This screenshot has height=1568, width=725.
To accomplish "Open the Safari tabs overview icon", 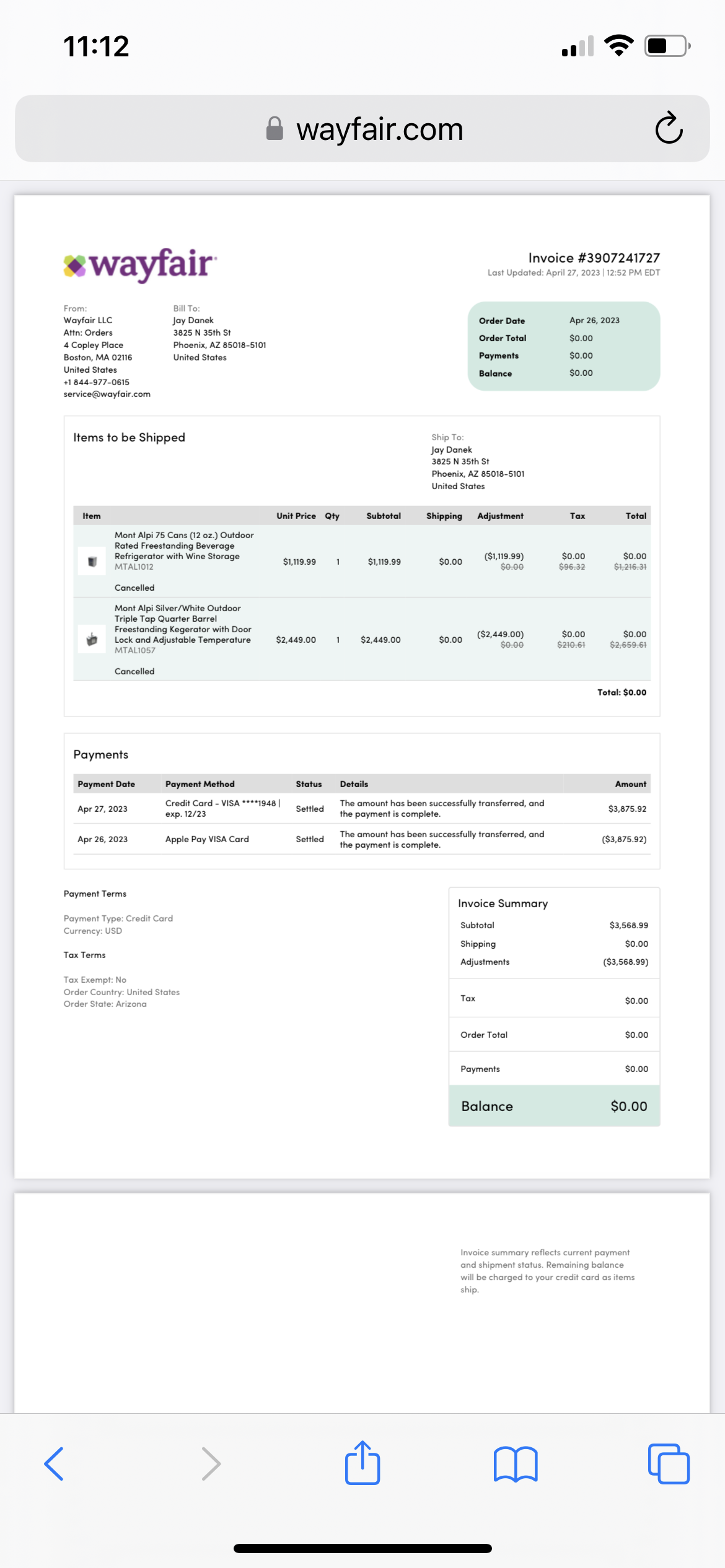I will pyautogui.click(x=669, y=1464).
